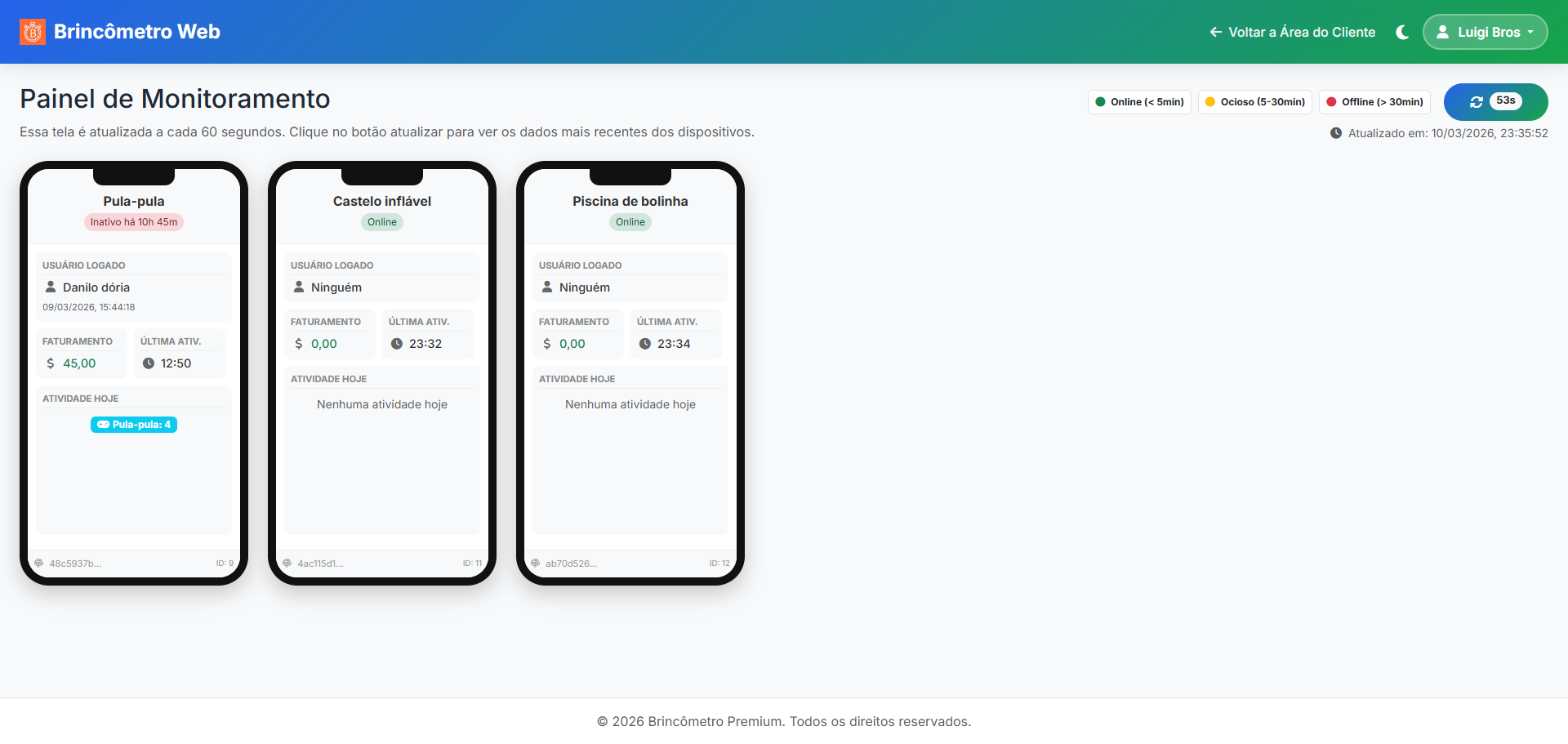Click the Pula-pula: 4 activity badge
The width and height of the screenshot is (1568, 744).
134,425
